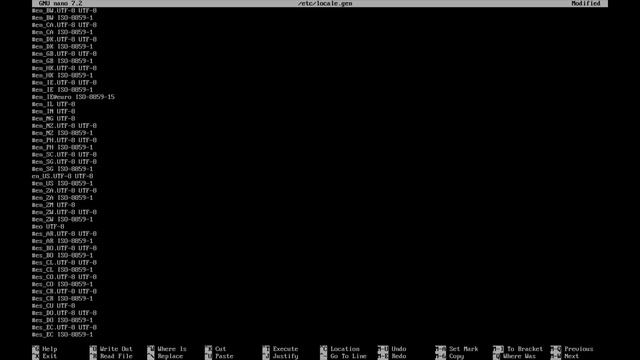Click the #es_DO.UTF-8 UTF-8 line
Screen dimensions: 640x360
click(x=64, y=313)
